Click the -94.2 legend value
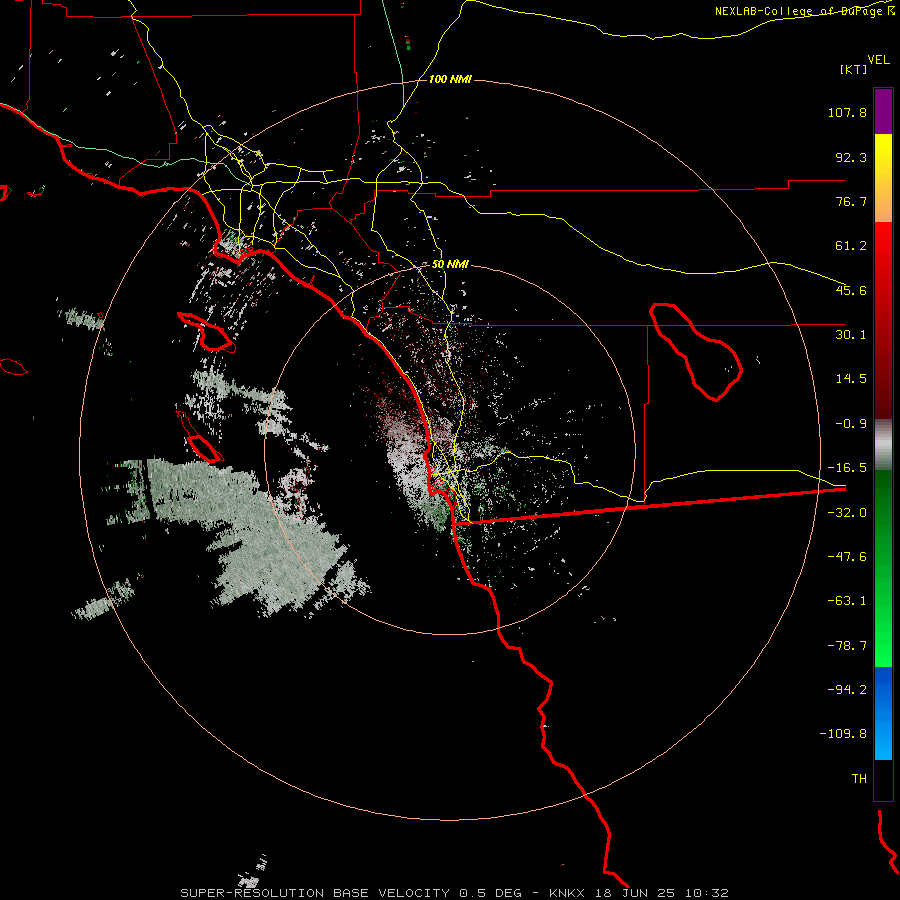 tap(847, 689)
